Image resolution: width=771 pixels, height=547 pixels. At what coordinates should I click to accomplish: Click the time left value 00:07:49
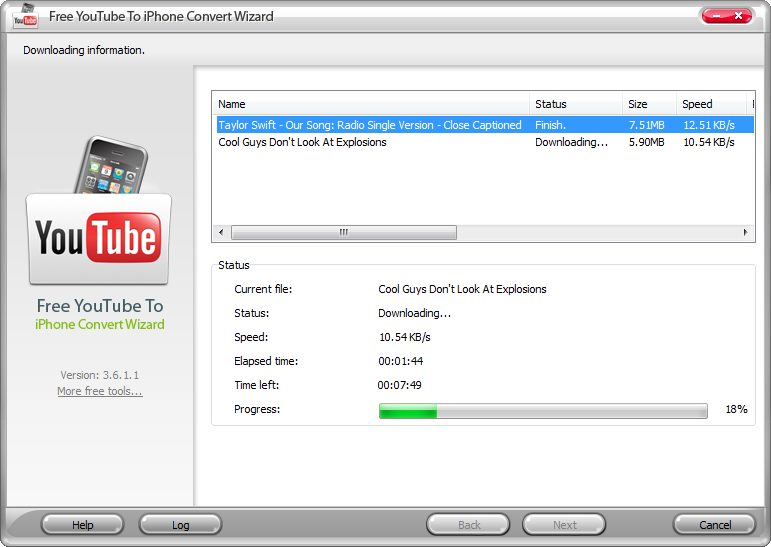[399, 385]
